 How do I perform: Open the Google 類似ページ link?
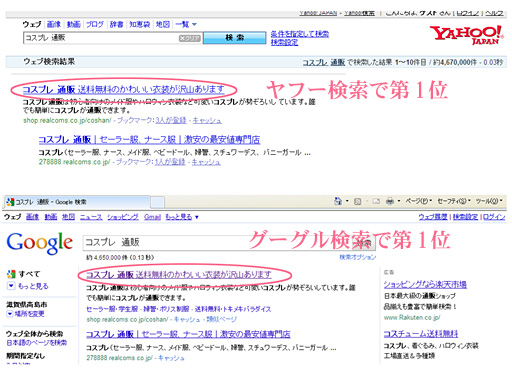[x=222, y=319]
